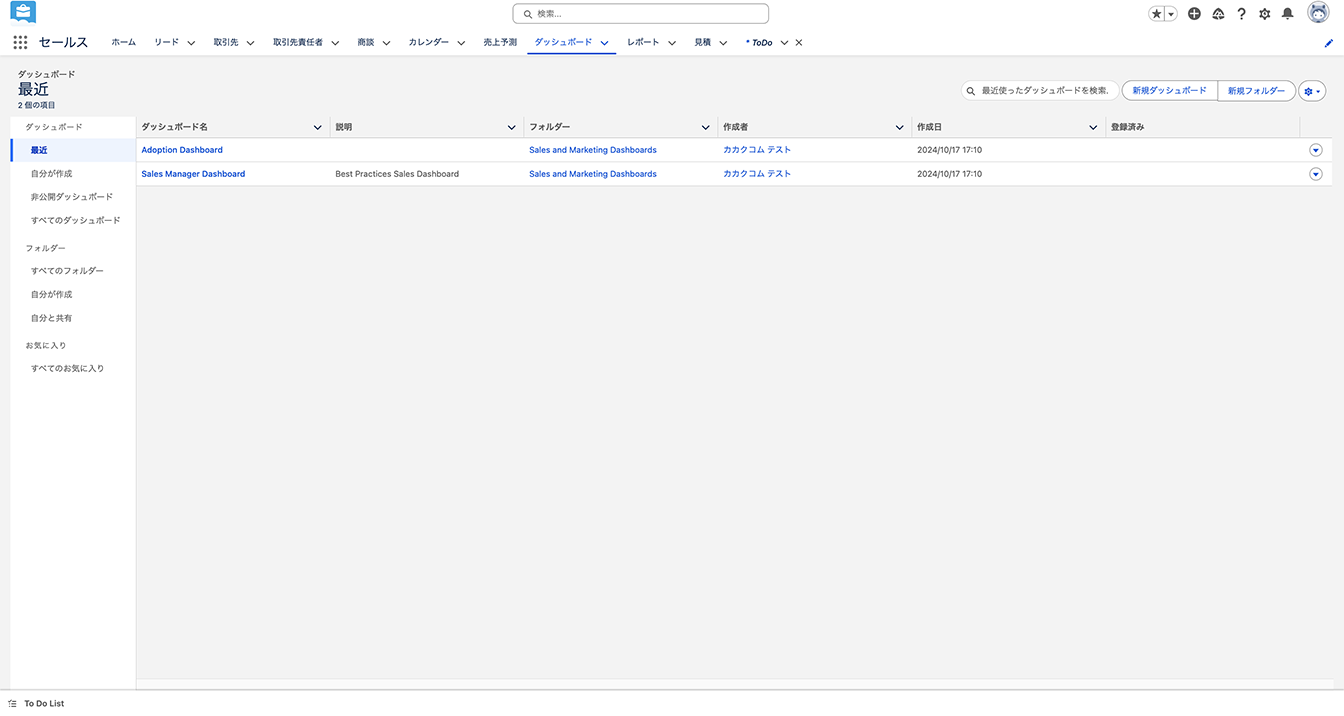
Task: Open the Notifications bell icon
Action: coord(1288,14)
